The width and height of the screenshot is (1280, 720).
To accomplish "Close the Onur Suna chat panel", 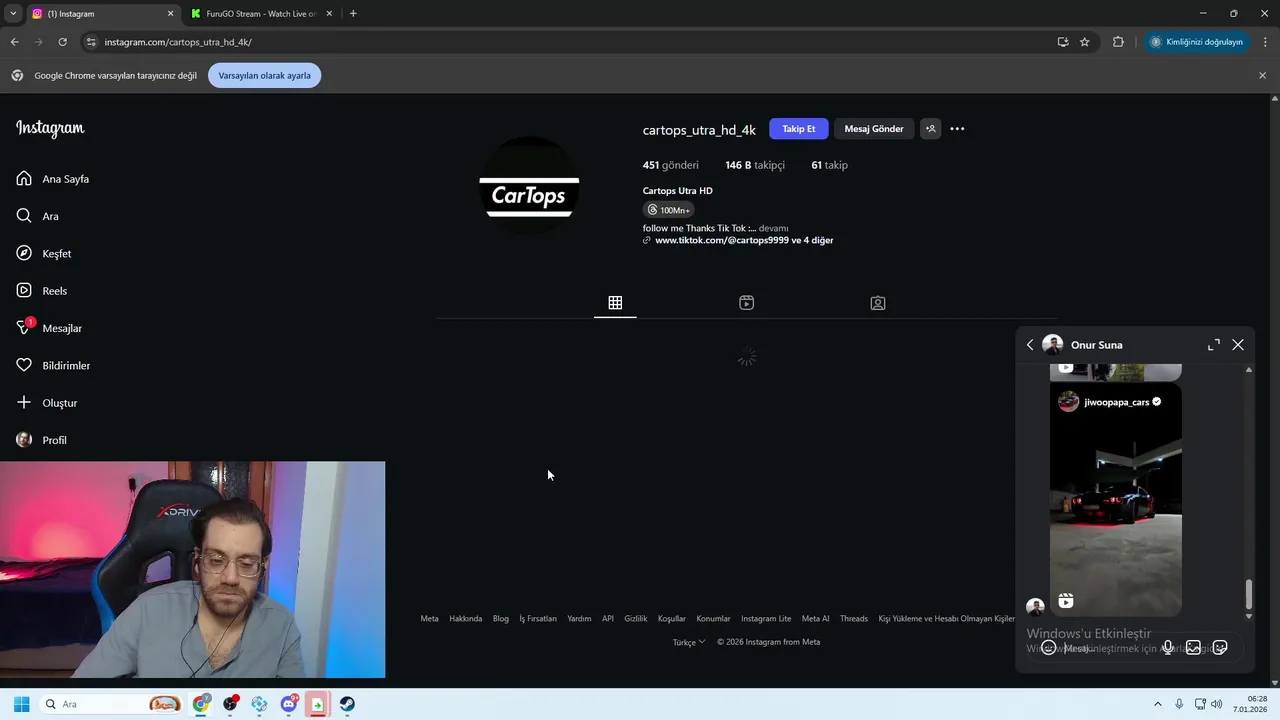I will coord(1238,345).
